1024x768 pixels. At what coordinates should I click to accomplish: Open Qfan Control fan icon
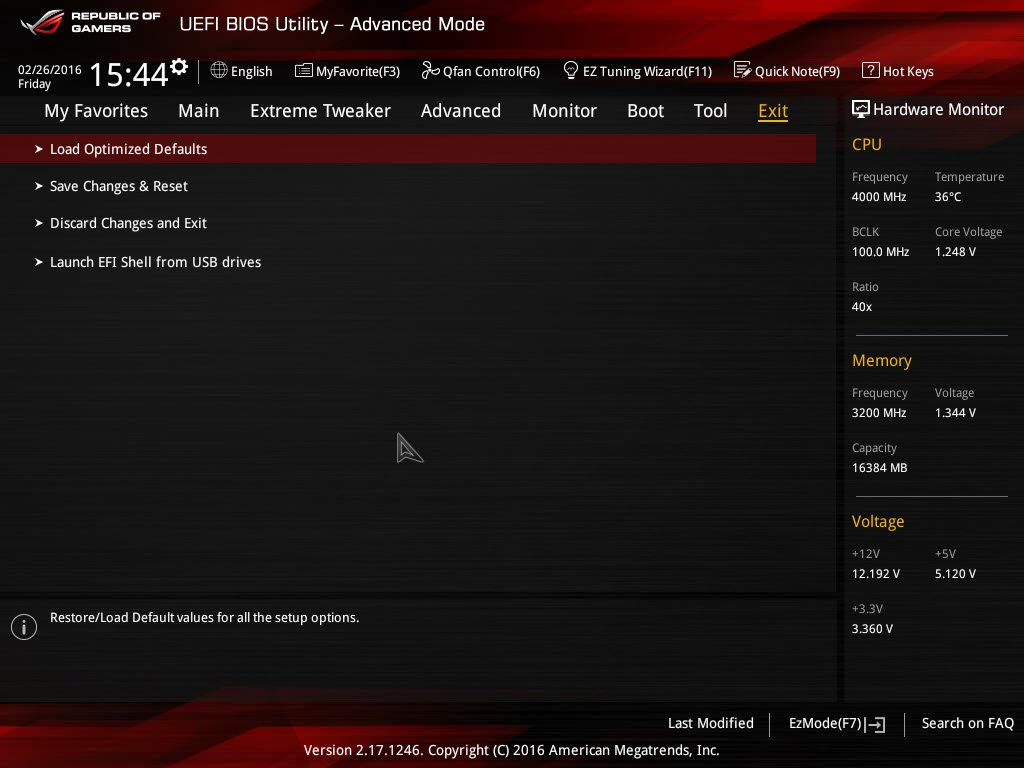(x=430, y=70)
